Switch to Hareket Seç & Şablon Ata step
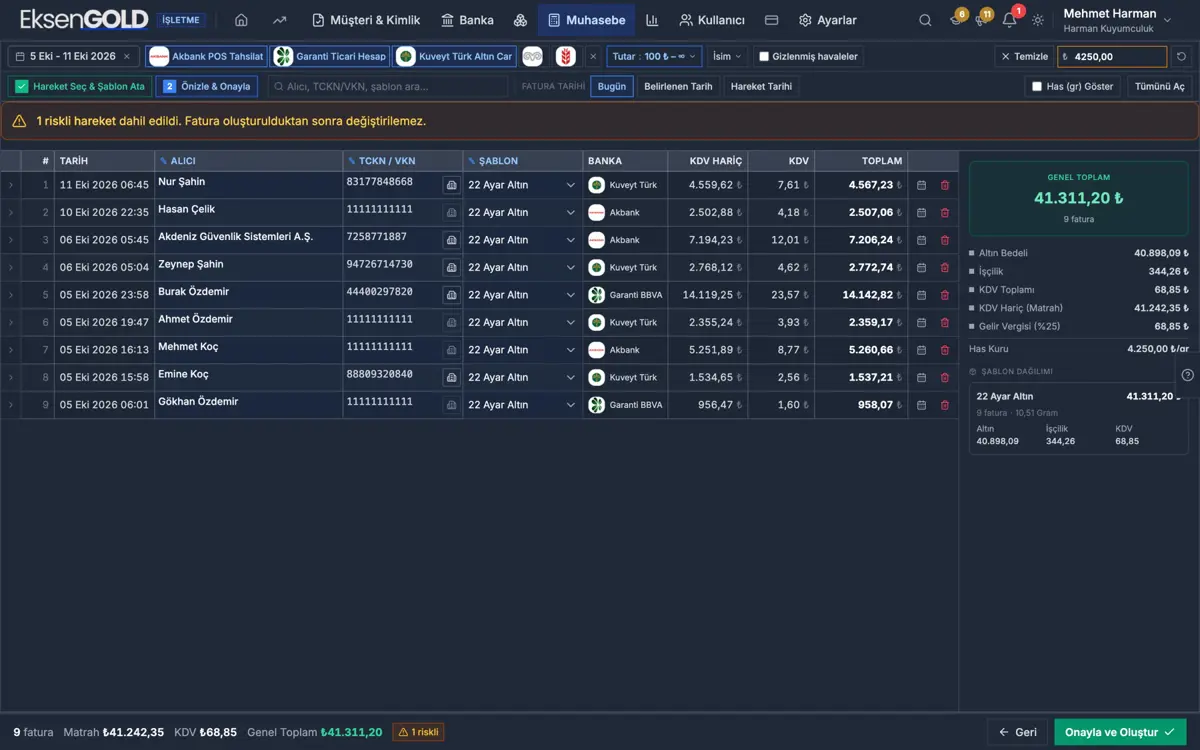This screenshot has height=750, width=1200. [81, 87]
